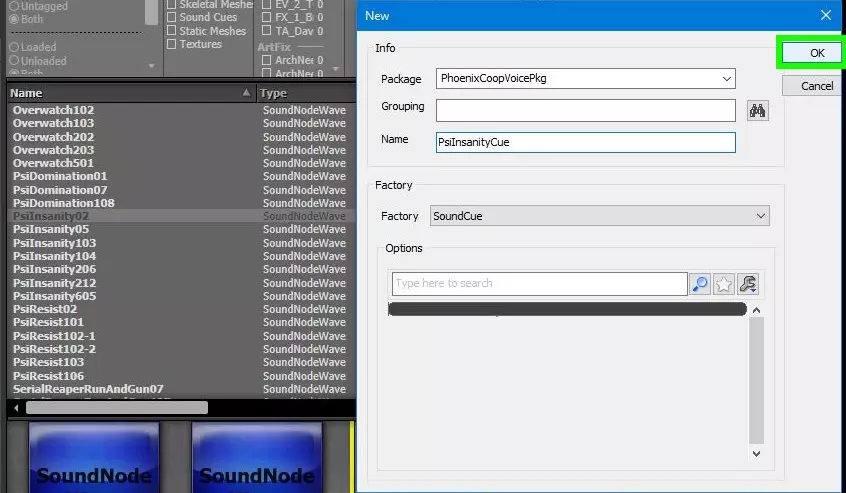
Task: Close the New dialog with X
Action: pos(825,15)
